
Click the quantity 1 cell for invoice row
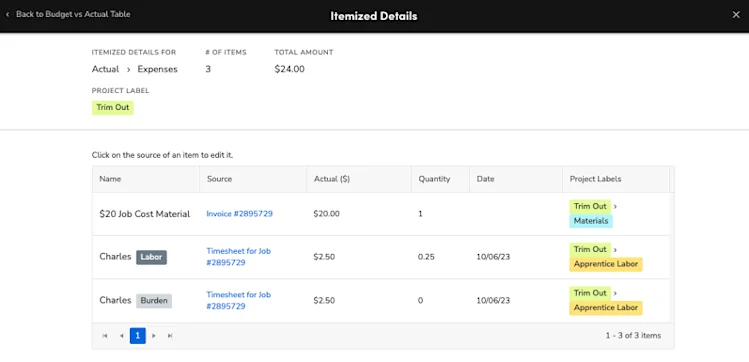coord(420,214)
